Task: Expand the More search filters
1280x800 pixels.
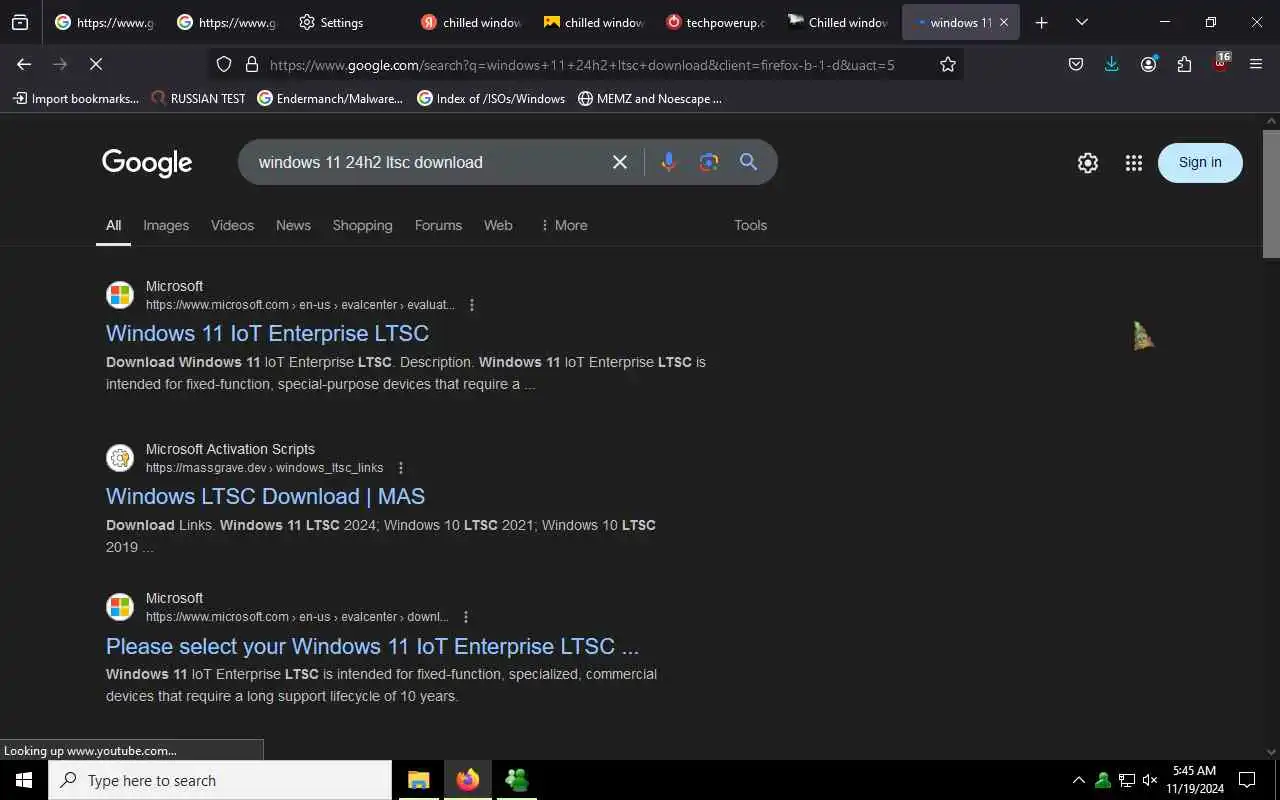Action: [x=564, y=225]
